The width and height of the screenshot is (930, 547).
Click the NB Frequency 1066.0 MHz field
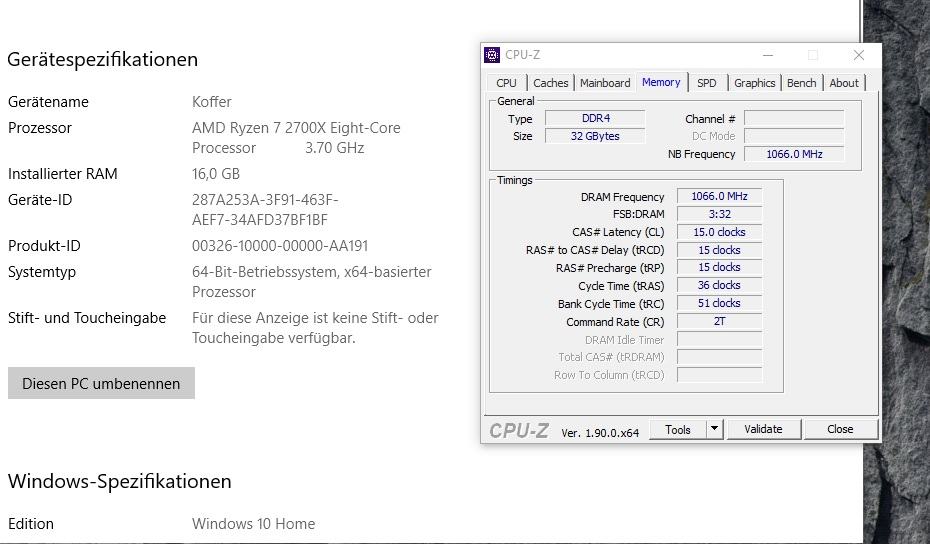click(x=794, y=154)
